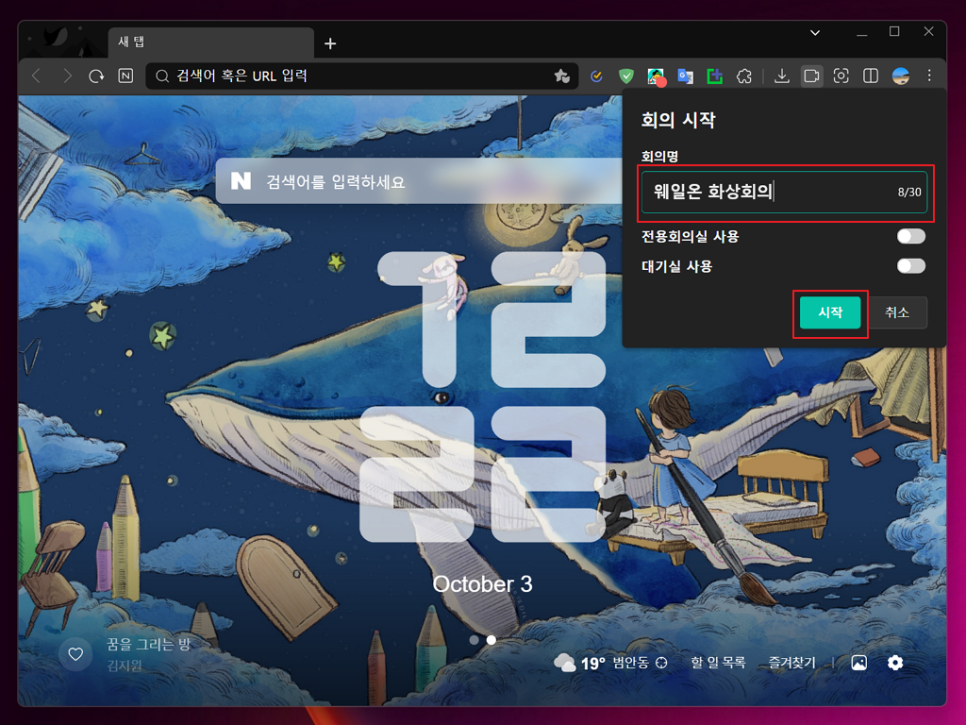Select the second wallpaper page dot

tap(491, 640)
